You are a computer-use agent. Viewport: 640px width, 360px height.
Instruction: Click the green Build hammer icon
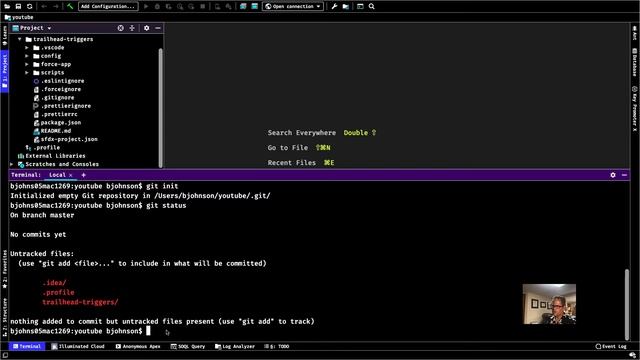click(x=70, y=7)
